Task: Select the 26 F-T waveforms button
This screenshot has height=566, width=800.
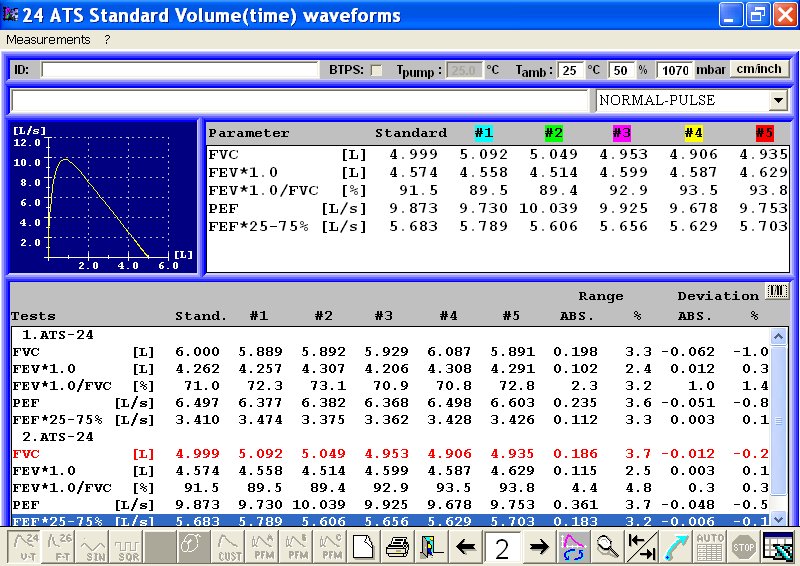Action: pyautogui.click(x=59, y=547)
